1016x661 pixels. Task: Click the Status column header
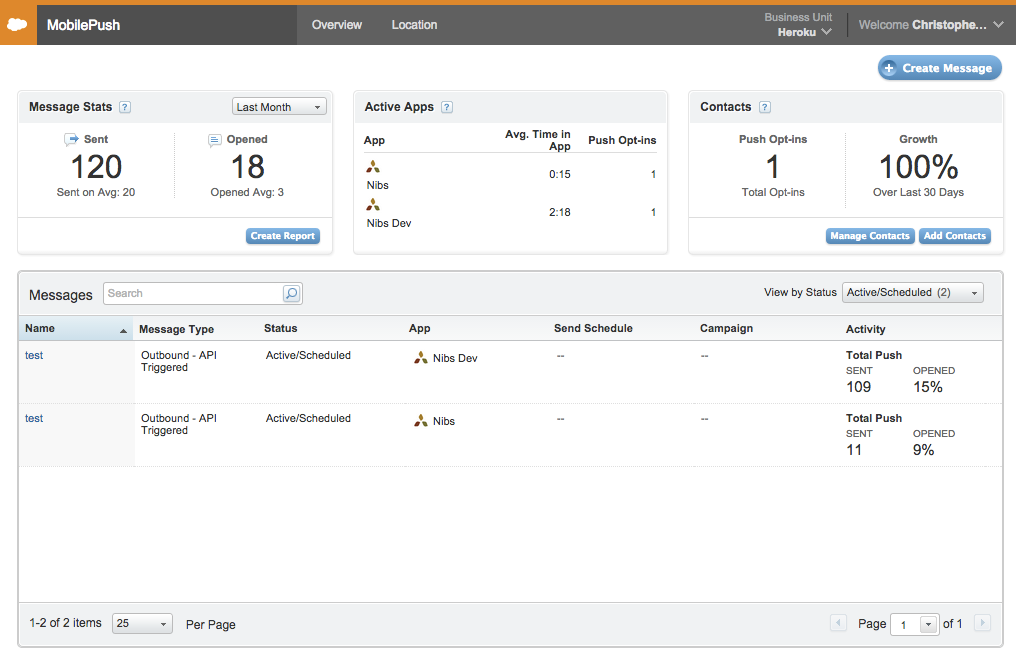[281, 329]
